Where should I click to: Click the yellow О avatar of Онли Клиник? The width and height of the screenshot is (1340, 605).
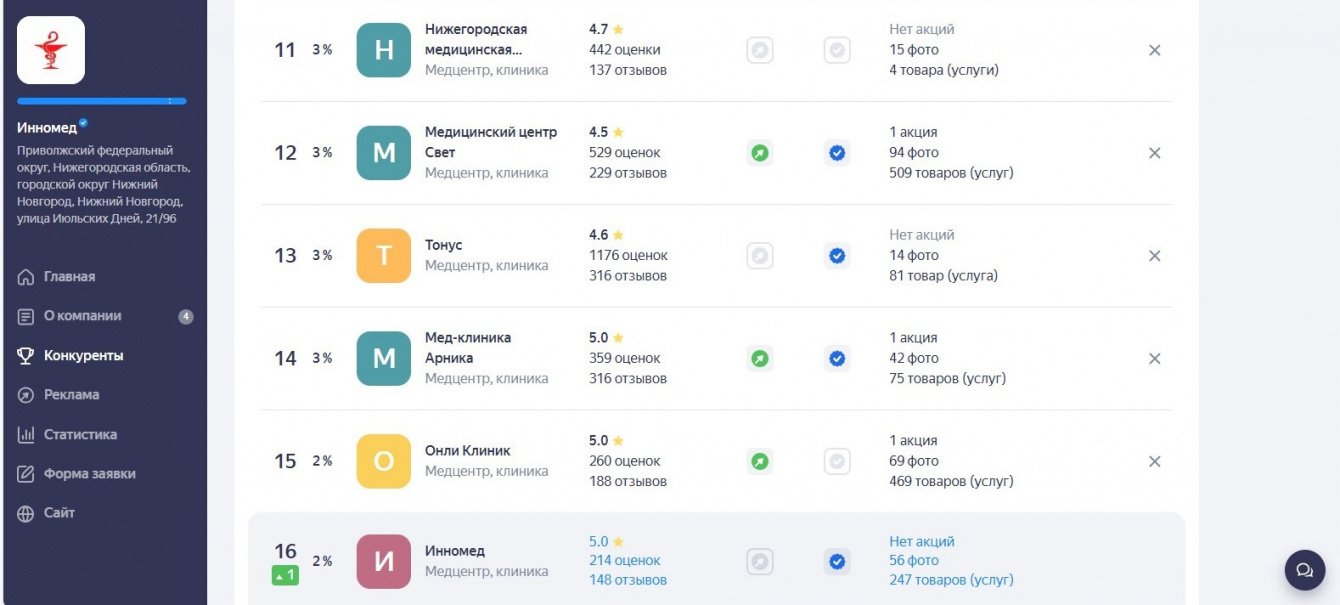[x=384, y=461]
